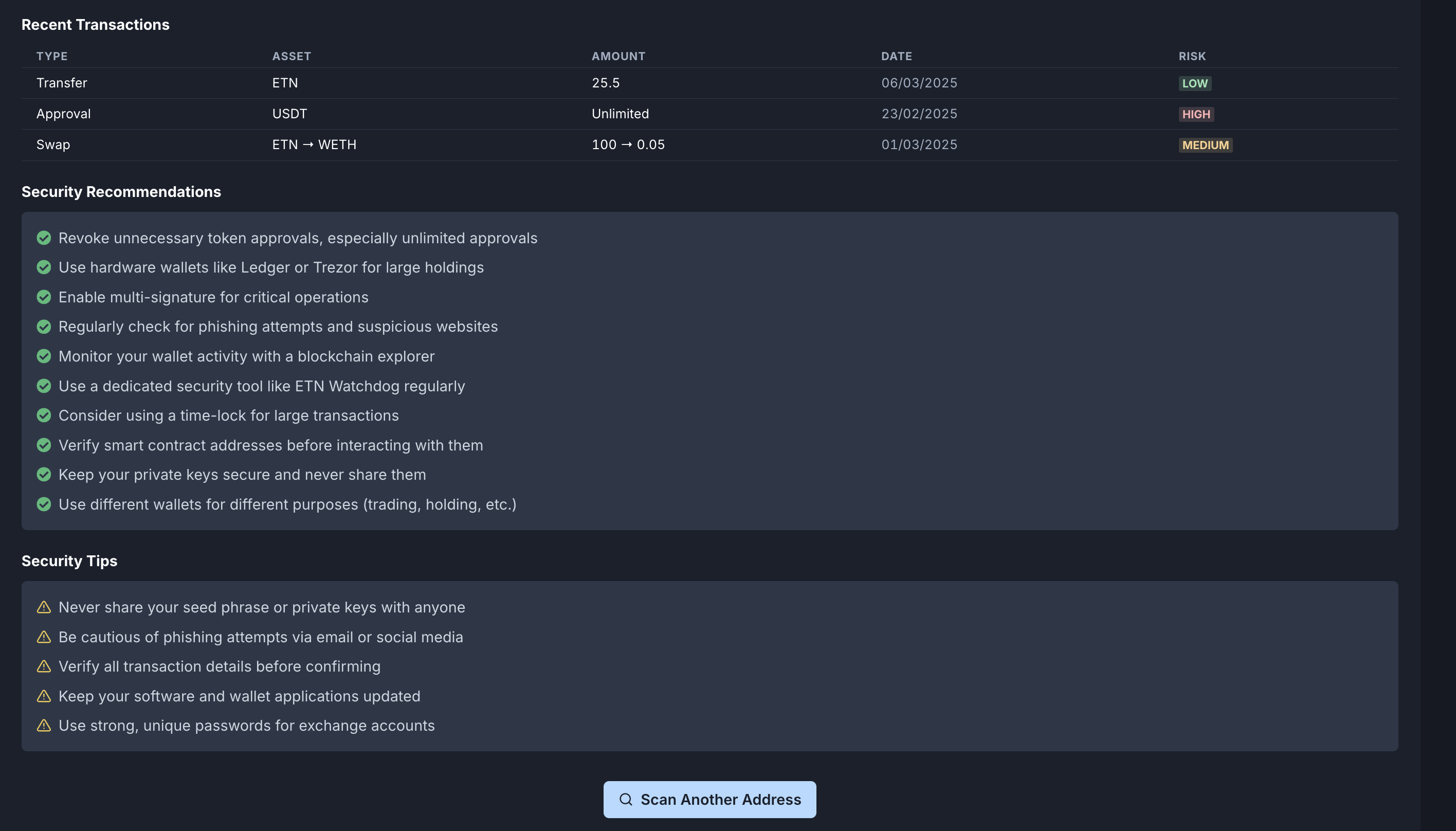This screenshot has width=1456, height=831.
Task: Click magnifier icon in Scan button
Action: [x=625, y=799]
